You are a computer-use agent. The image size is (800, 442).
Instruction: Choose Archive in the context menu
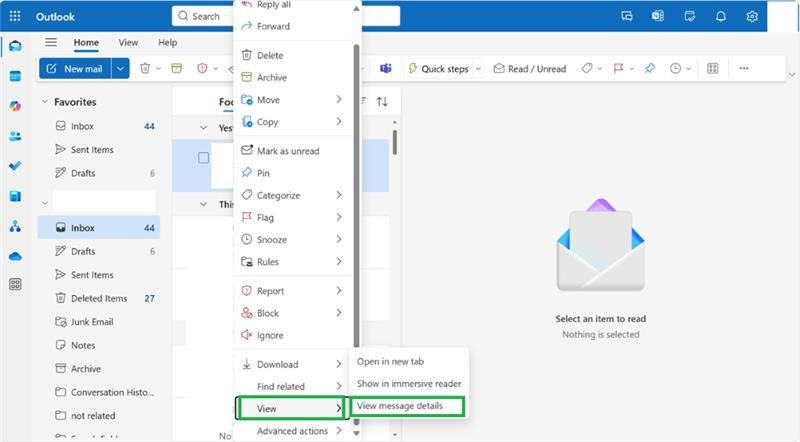pos(292,78)
